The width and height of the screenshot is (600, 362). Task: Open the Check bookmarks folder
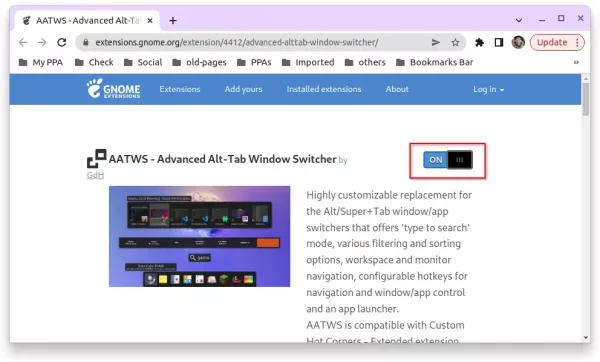tap(94, 62)
